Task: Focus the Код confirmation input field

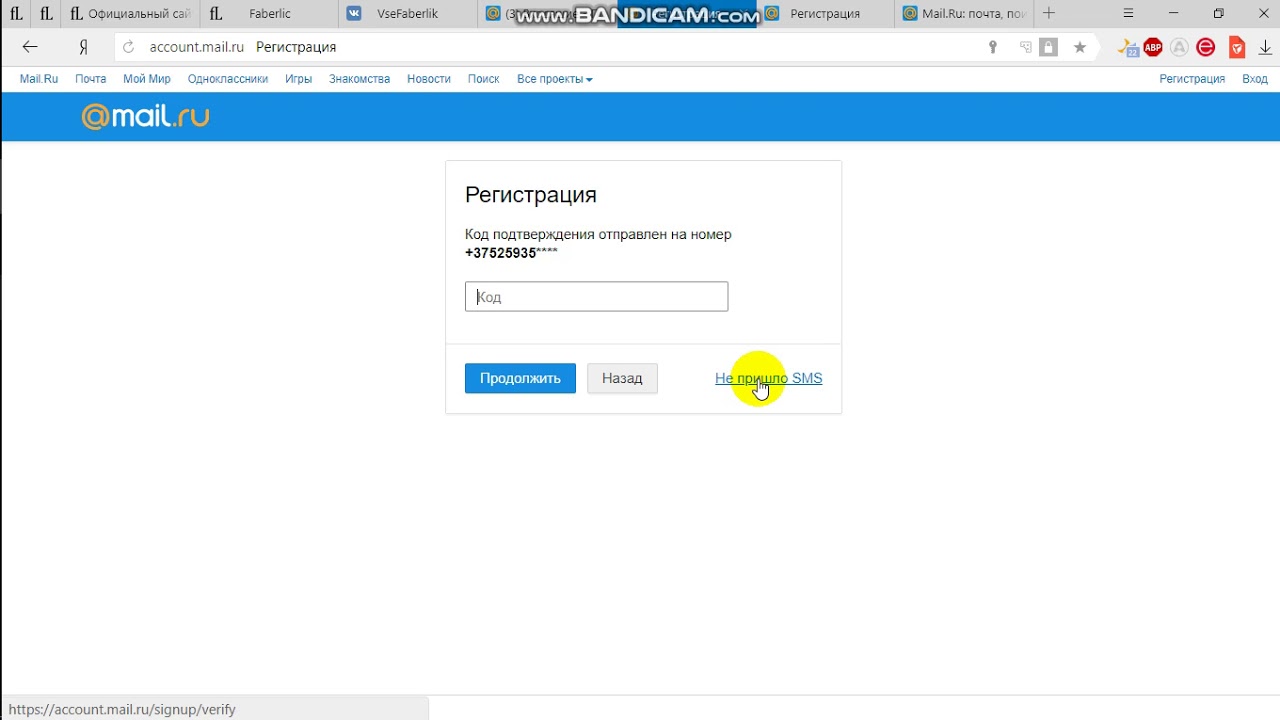Action: click(596, 296)
